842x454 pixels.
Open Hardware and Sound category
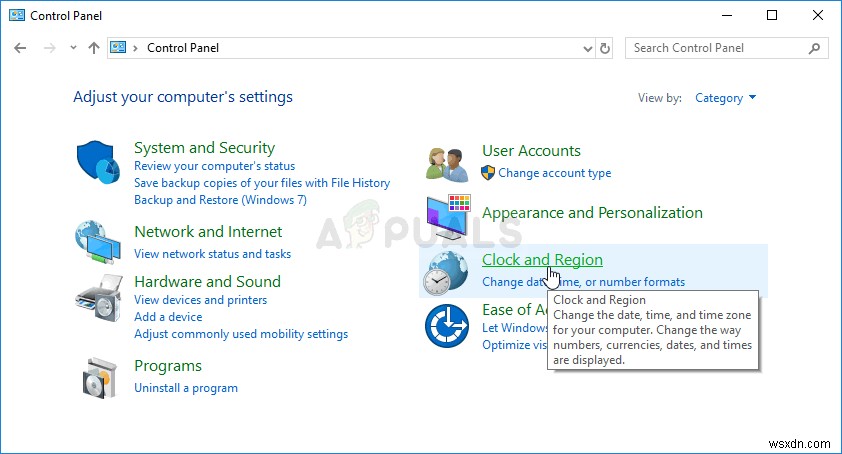coord(207,282)
